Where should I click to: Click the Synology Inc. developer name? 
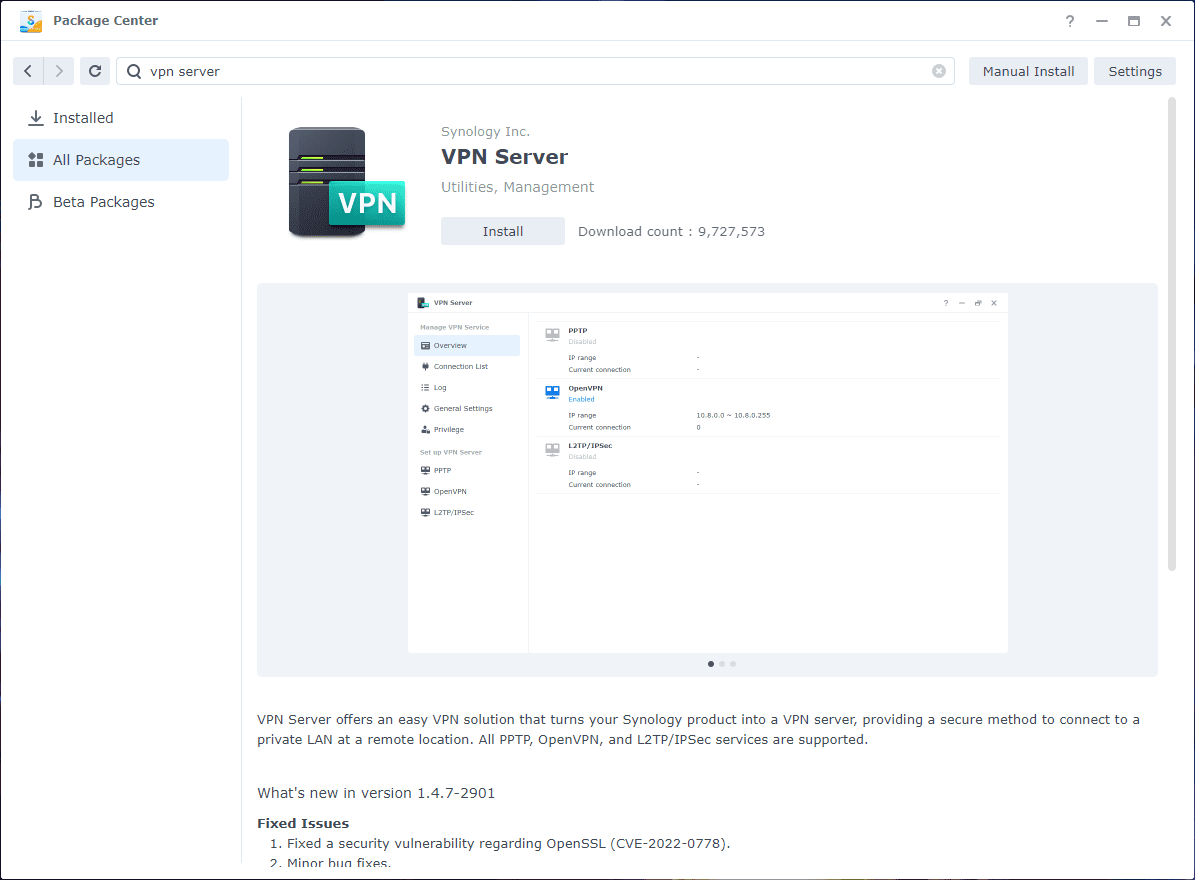[x=485, y=132]
